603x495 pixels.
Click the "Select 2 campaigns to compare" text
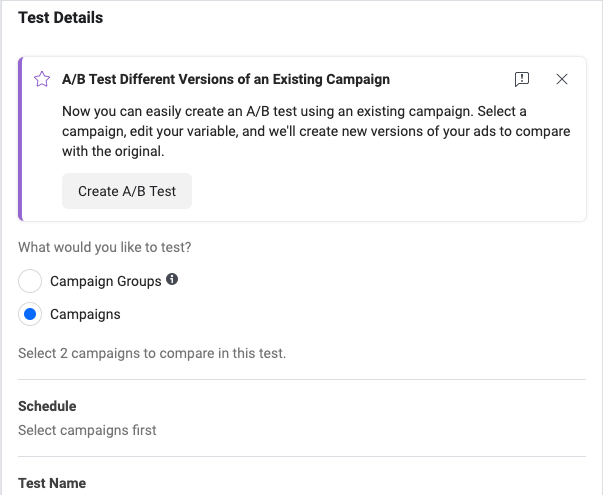coord(152,353)
